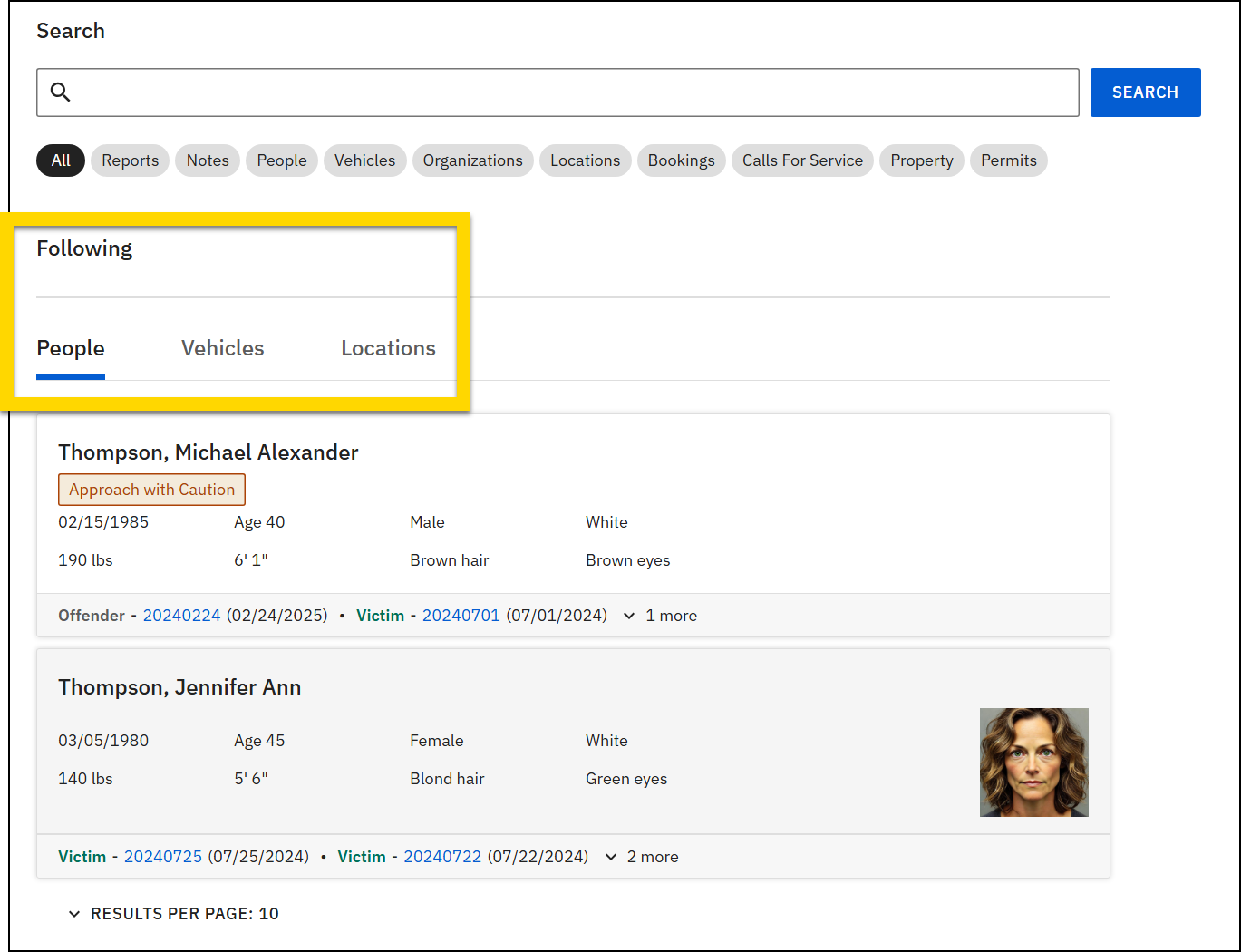Filter results by Organizations
Screen dimensions: 1241x952
coord(472,160)
